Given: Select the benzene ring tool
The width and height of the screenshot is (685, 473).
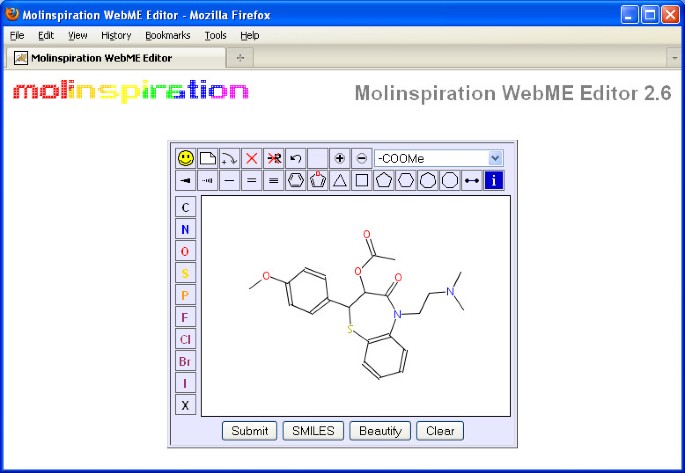Looking at the screenshot, I should pos(296,180).
